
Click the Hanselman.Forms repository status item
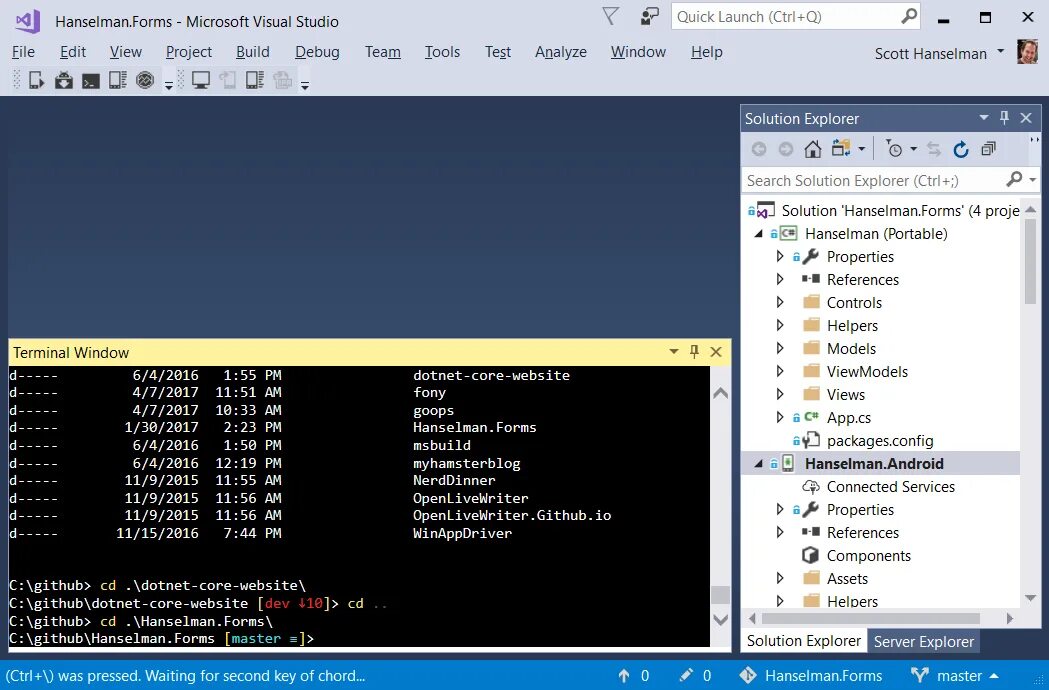(811, 675)
